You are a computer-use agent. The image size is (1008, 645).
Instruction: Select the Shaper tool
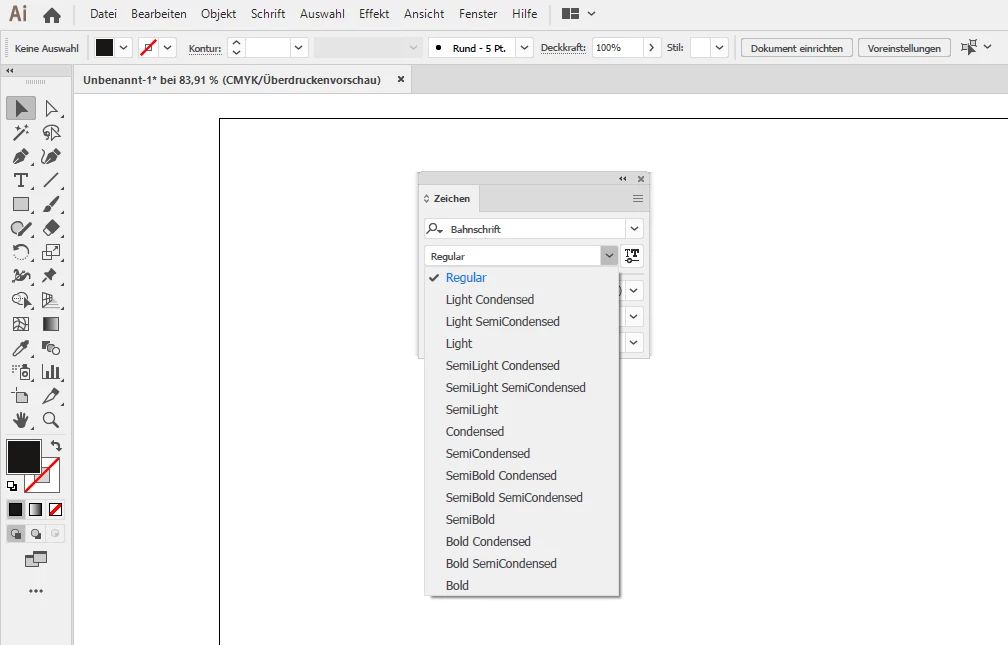pos(21,228)
